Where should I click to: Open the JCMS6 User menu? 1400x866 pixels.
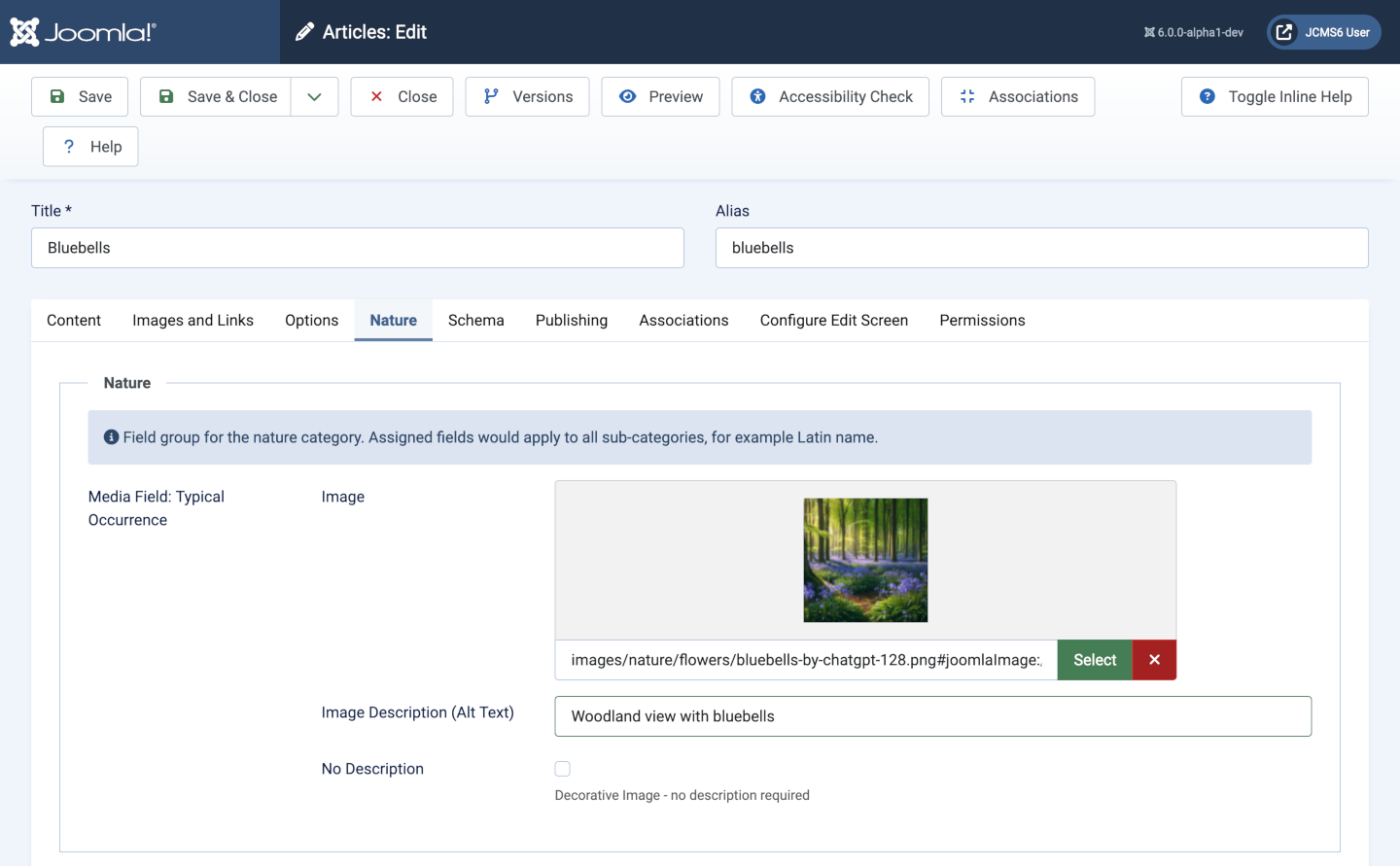1323,32
